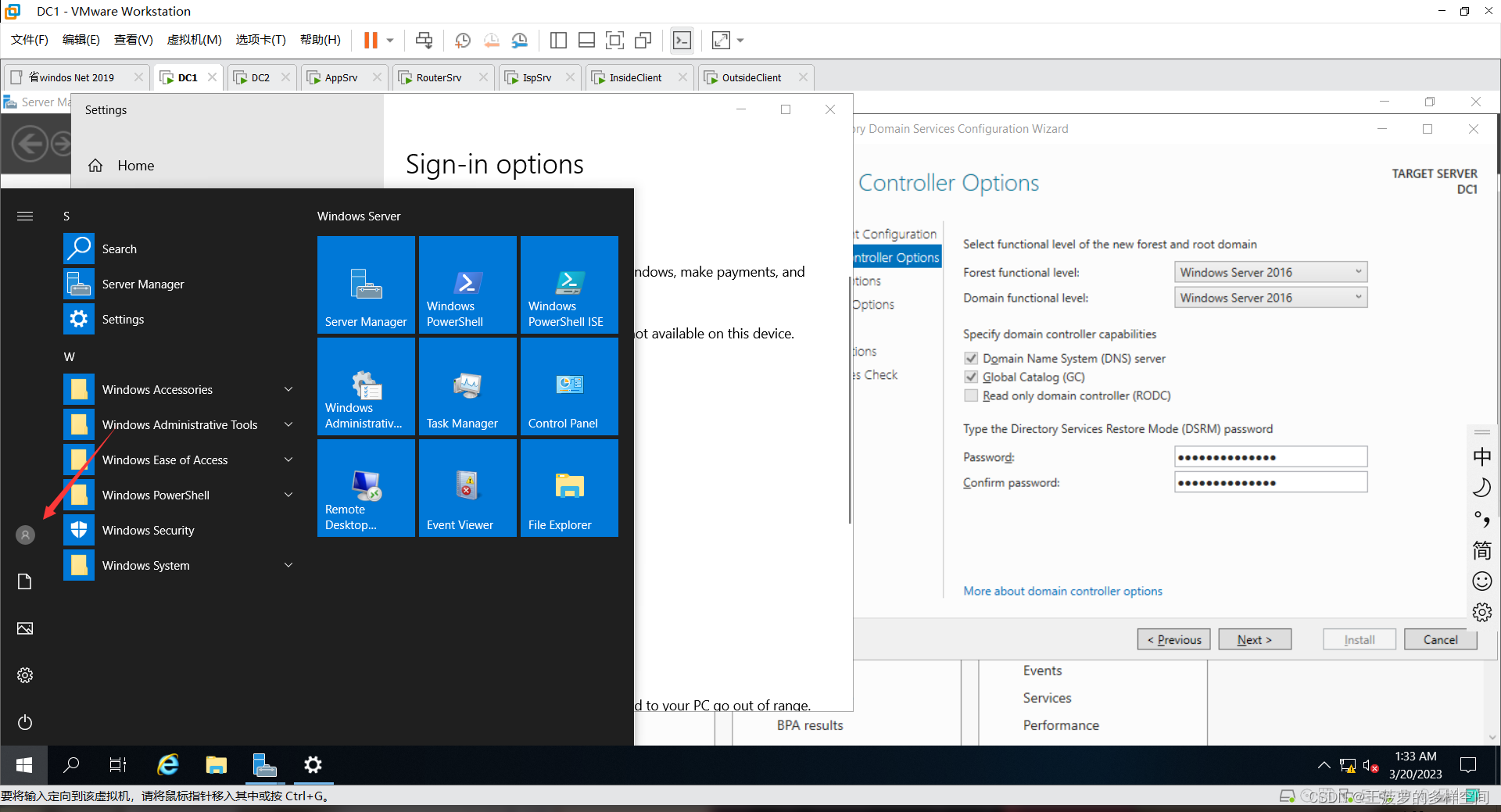Viewport: 1501px width, 812px height.
Task: Open the File Explorer tile
Action: click(x=569, y=488)
